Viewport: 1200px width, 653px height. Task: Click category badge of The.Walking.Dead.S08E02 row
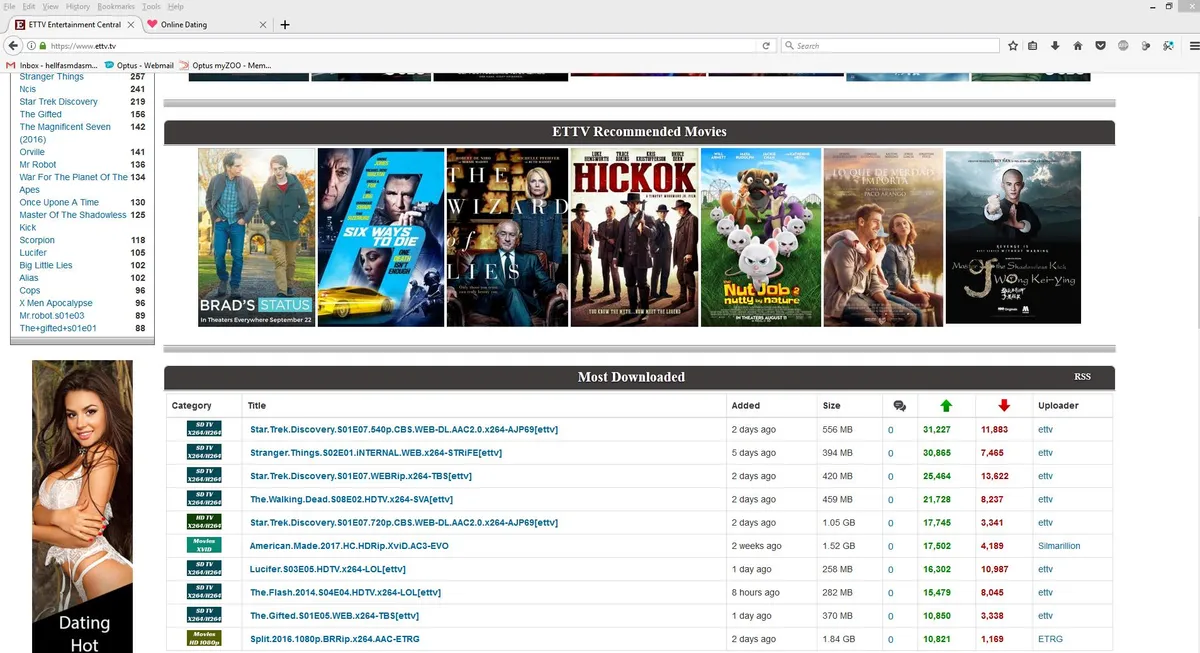tap(204, 498)
